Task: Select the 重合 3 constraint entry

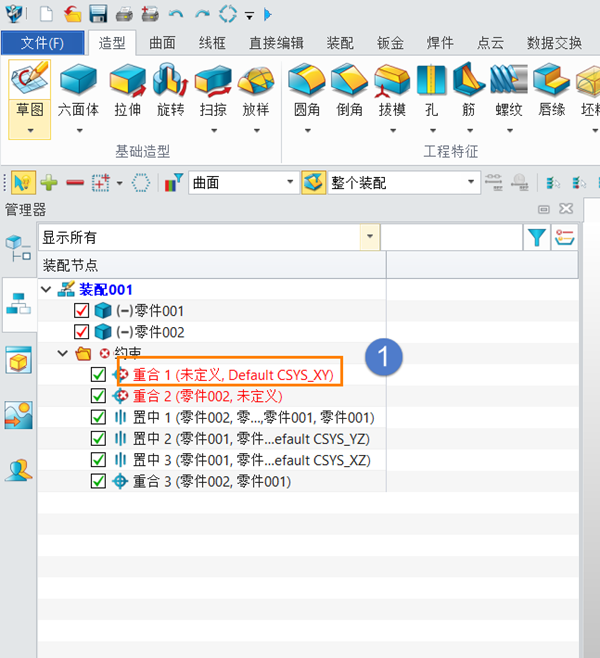Action: tap(212, 481)
